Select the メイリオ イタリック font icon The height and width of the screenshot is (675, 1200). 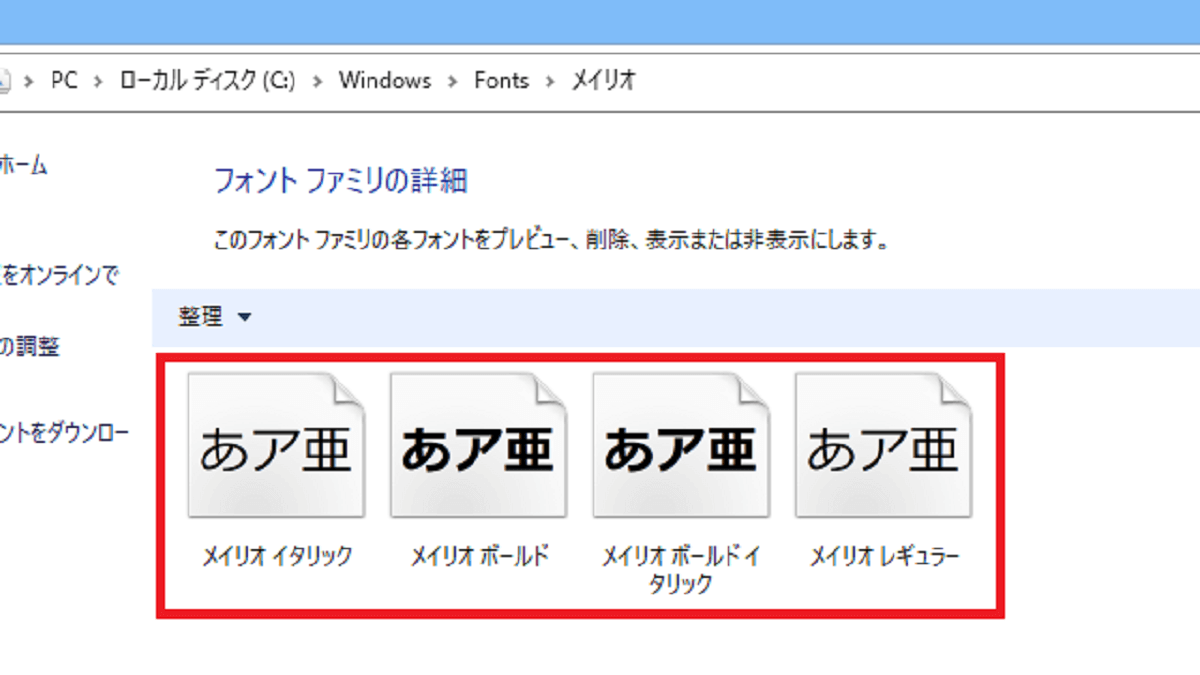[x=276, y=445]
